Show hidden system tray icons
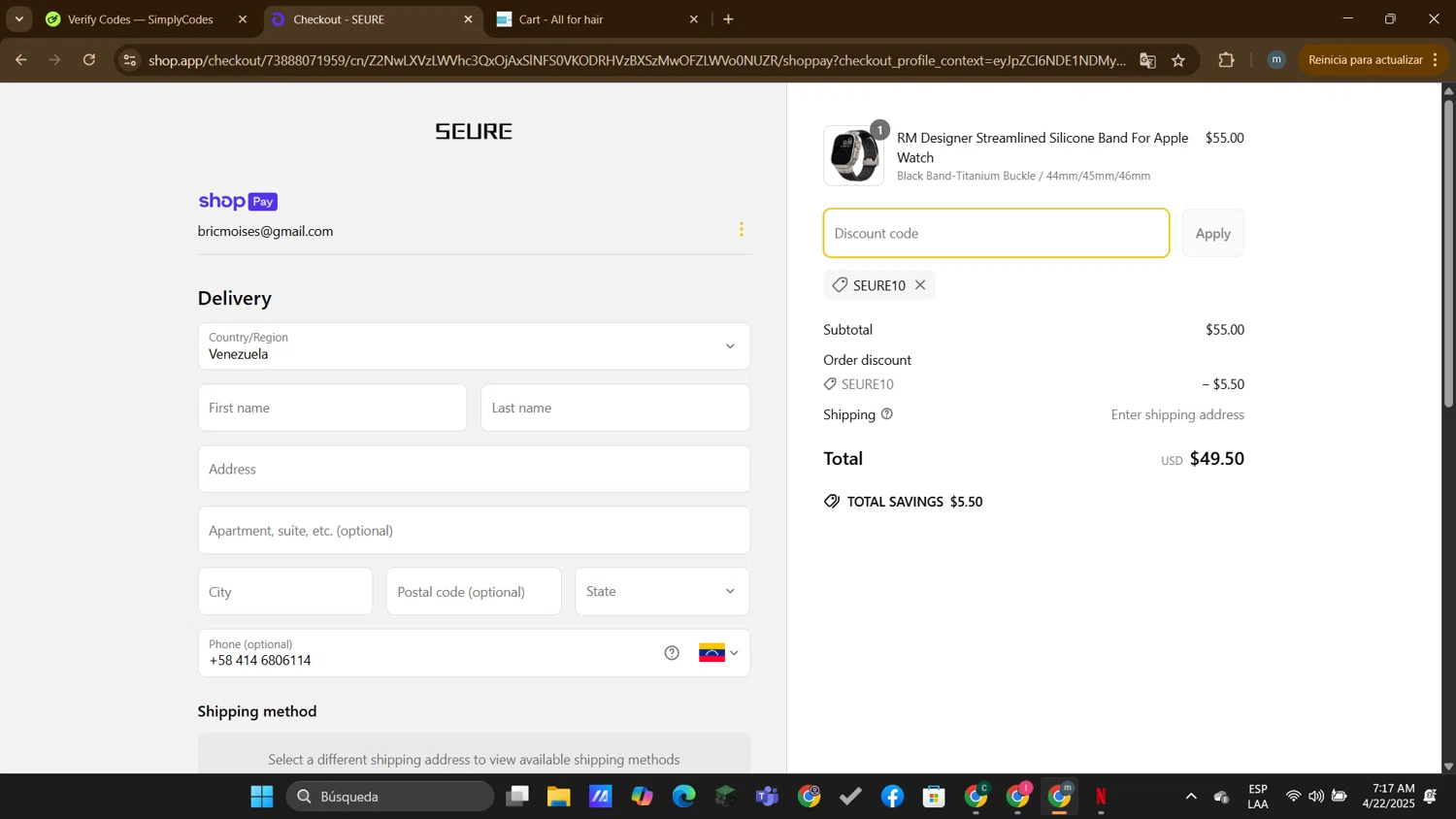Viewport: 1456px width, 819px height. pos(1191,797)
